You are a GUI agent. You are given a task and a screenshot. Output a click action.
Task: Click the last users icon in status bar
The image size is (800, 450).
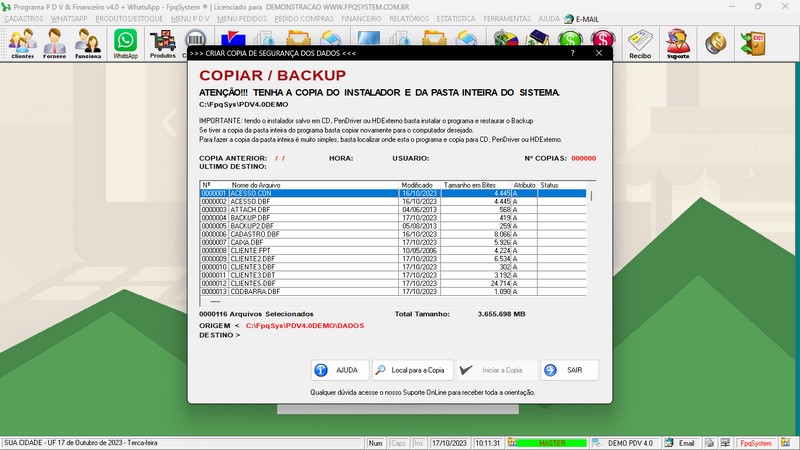[x=786, y=443]
